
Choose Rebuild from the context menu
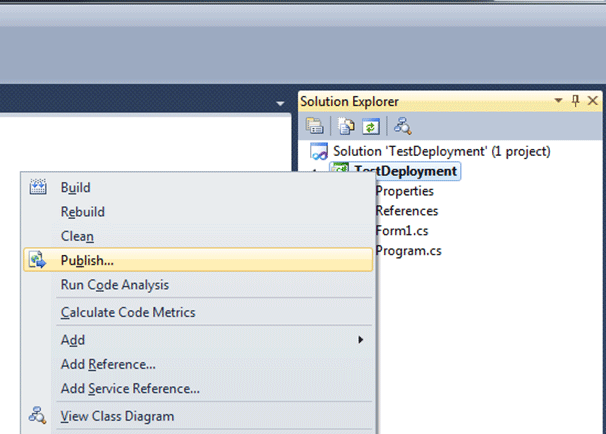83,212
